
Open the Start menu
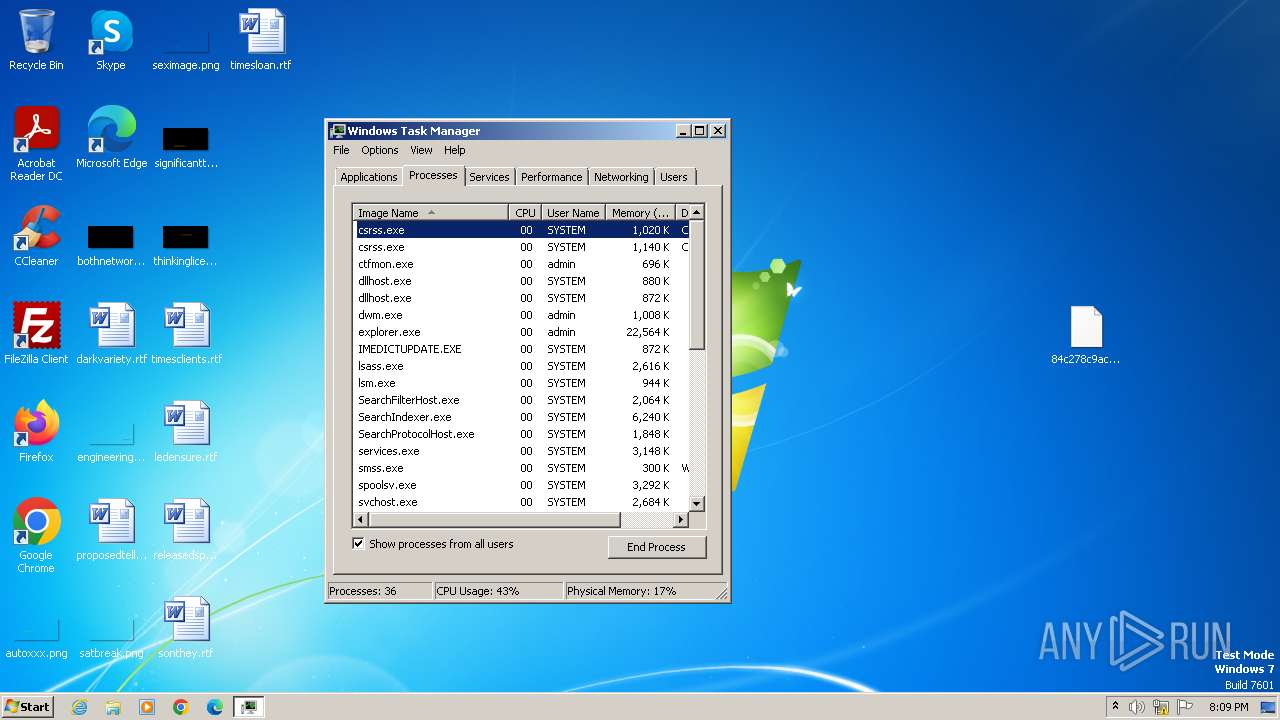(28, 707)
